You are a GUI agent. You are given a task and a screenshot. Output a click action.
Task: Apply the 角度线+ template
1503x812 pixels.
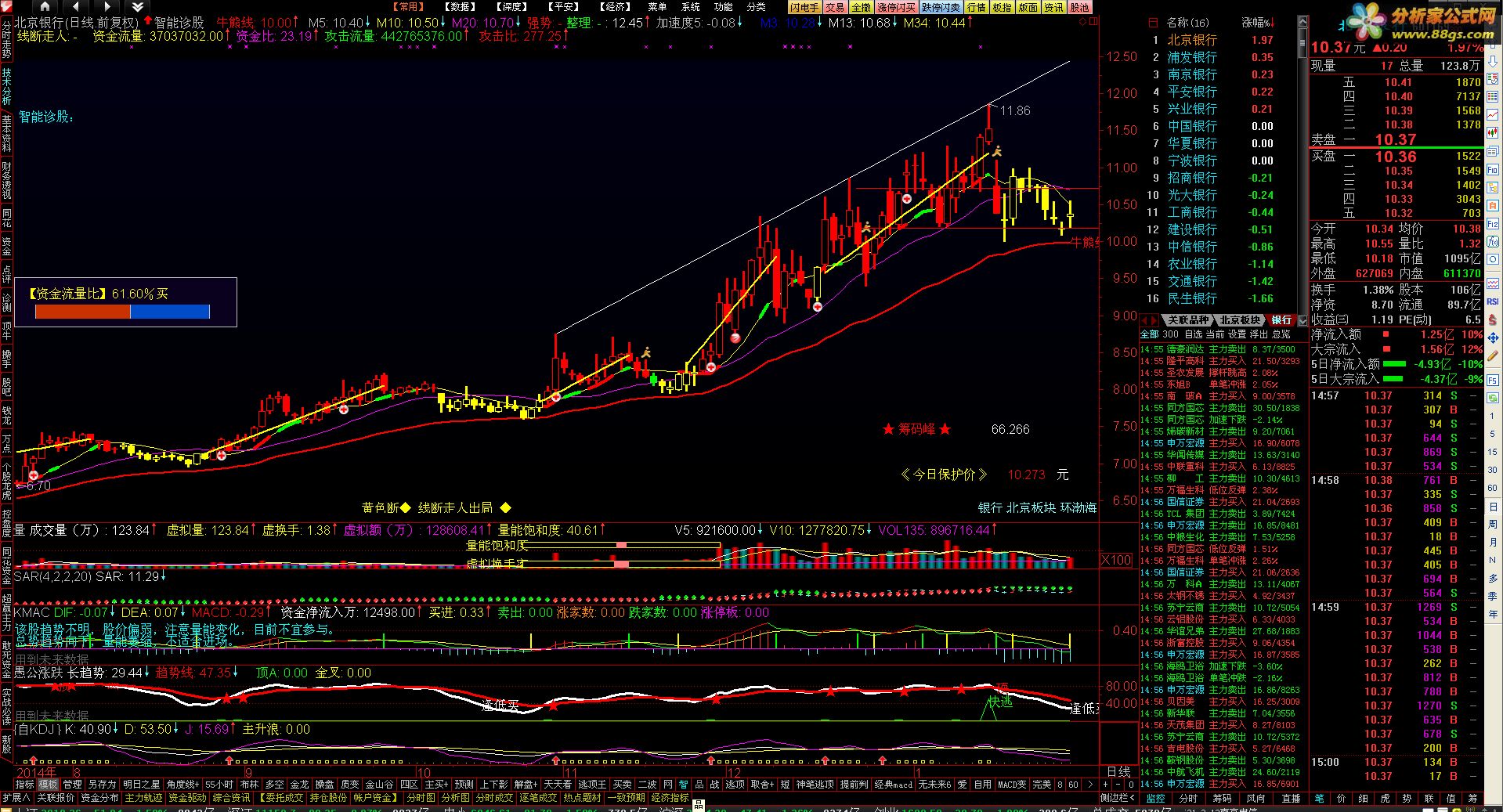[x=182, y=784]
